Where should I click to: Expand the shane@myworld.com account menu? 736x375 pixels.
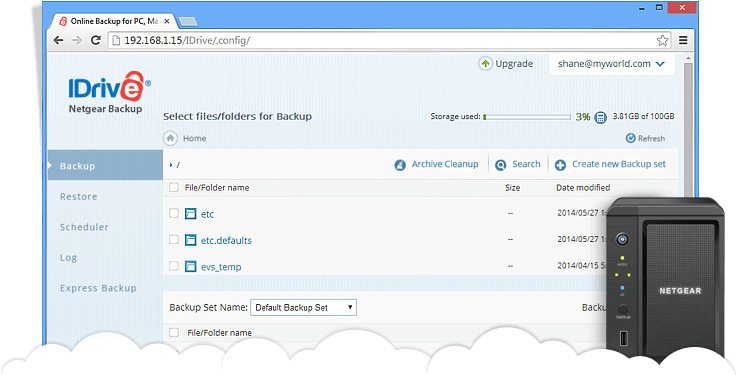pyautogui.click(x=612, y=64)
